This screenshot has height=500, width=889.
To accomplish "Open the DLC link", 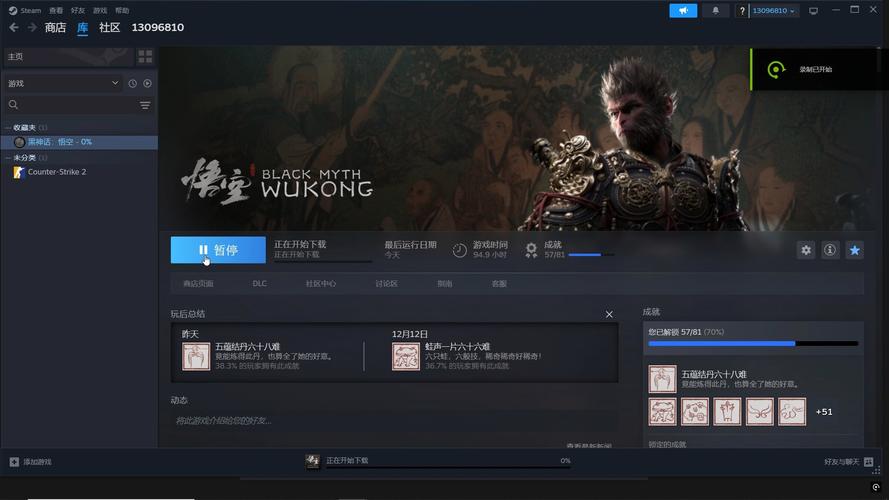I will (x=259, y=284).
